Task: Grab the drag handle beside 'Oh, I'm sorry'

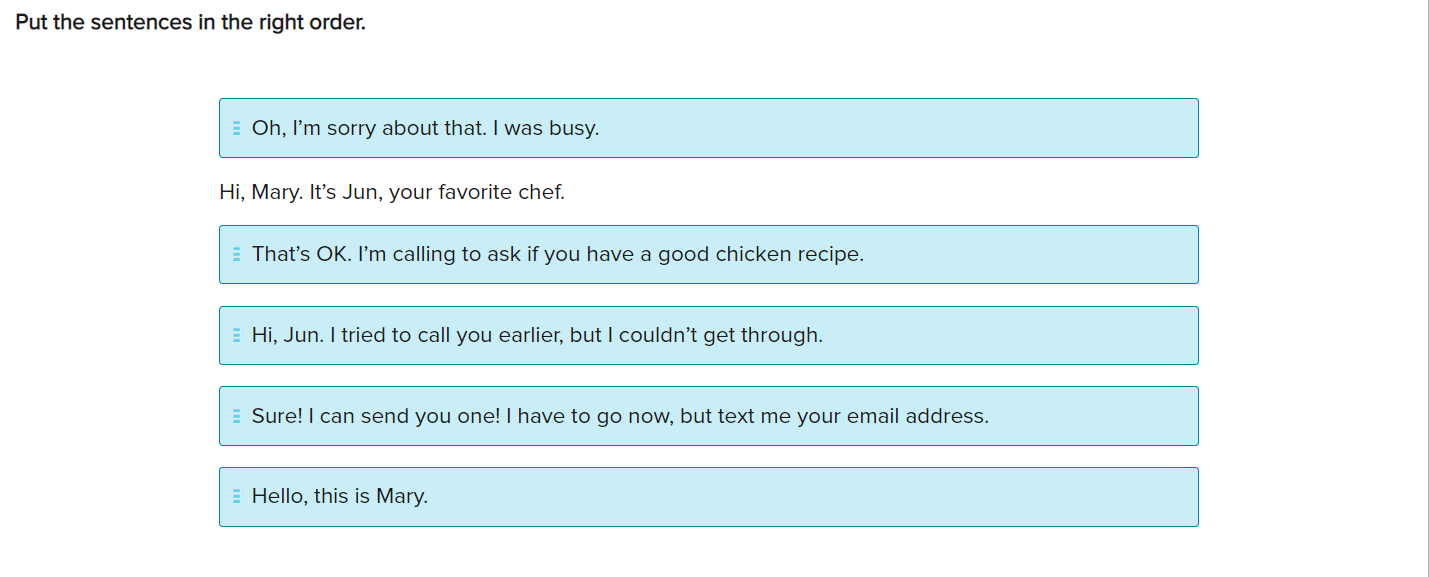Action: [236, 128]
